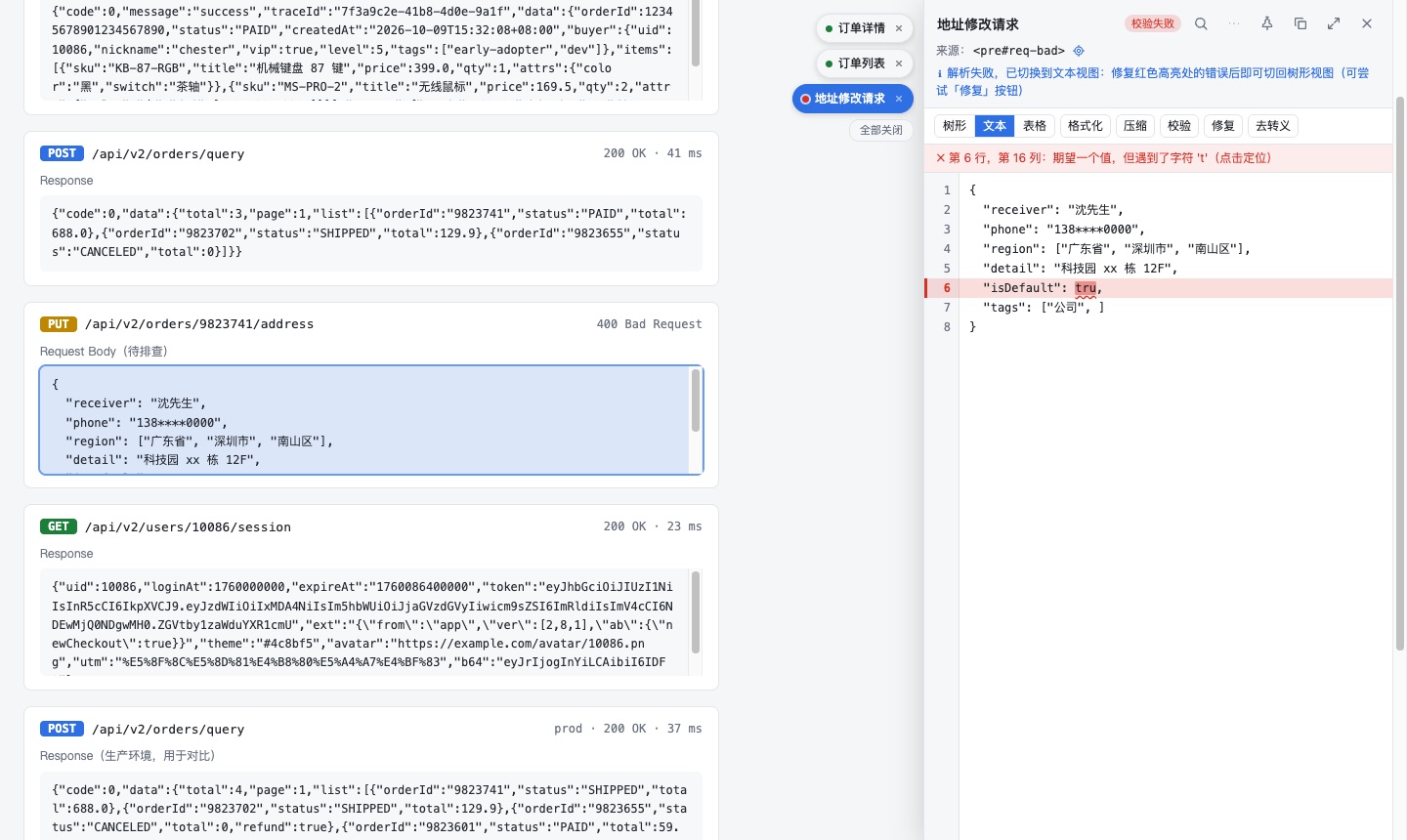
Task: Click the 格式化 button
Action: tap(1086, 126)
